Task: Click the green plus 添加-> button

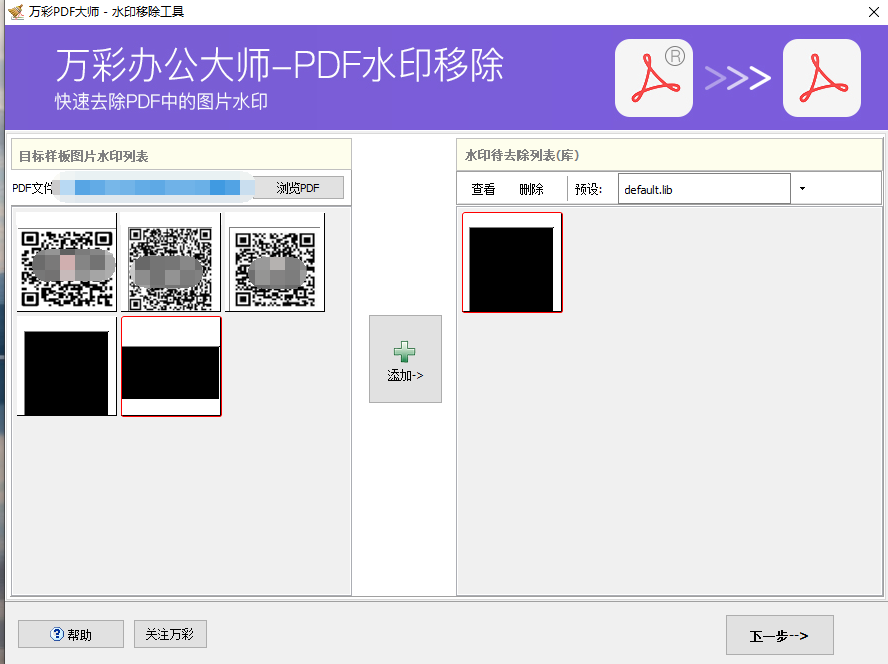Action: click(405, 359)
